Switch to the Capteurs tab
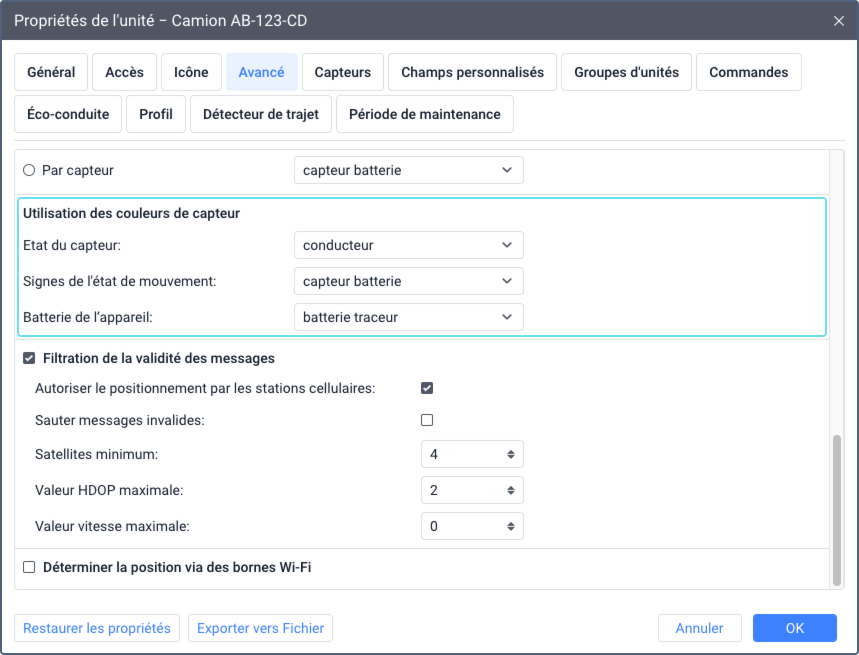The image size is (859, 655). (342, 72)
